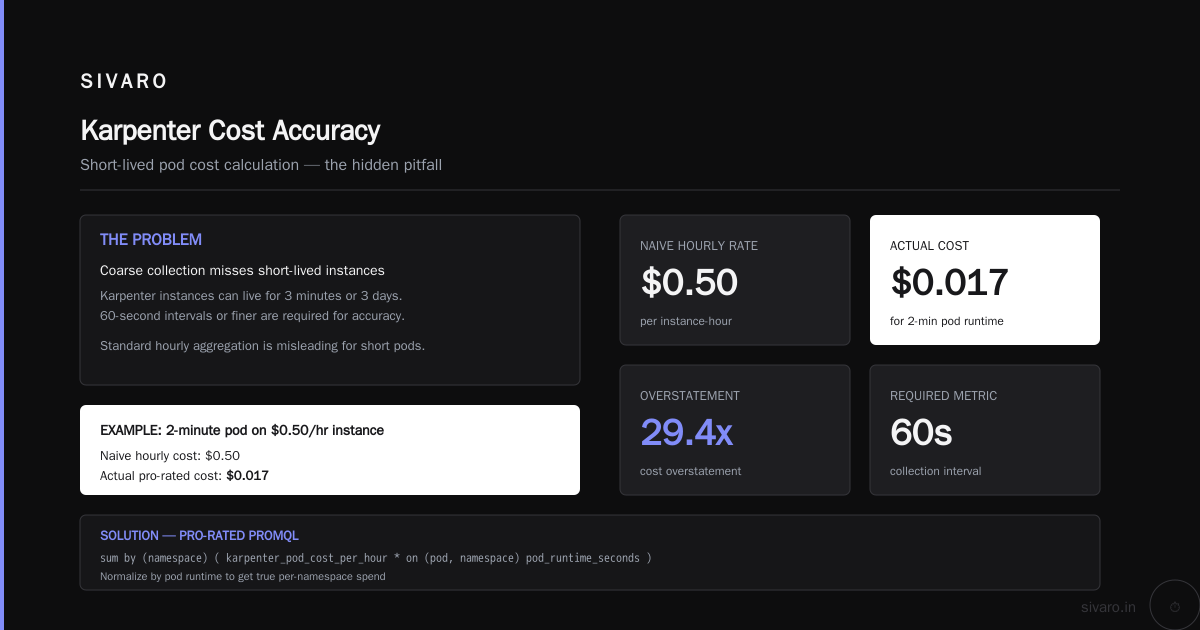This screenshot has height=630, width=1200.
Task: Click the "3 minutes or 3 days" sentence
Action: 251,296
